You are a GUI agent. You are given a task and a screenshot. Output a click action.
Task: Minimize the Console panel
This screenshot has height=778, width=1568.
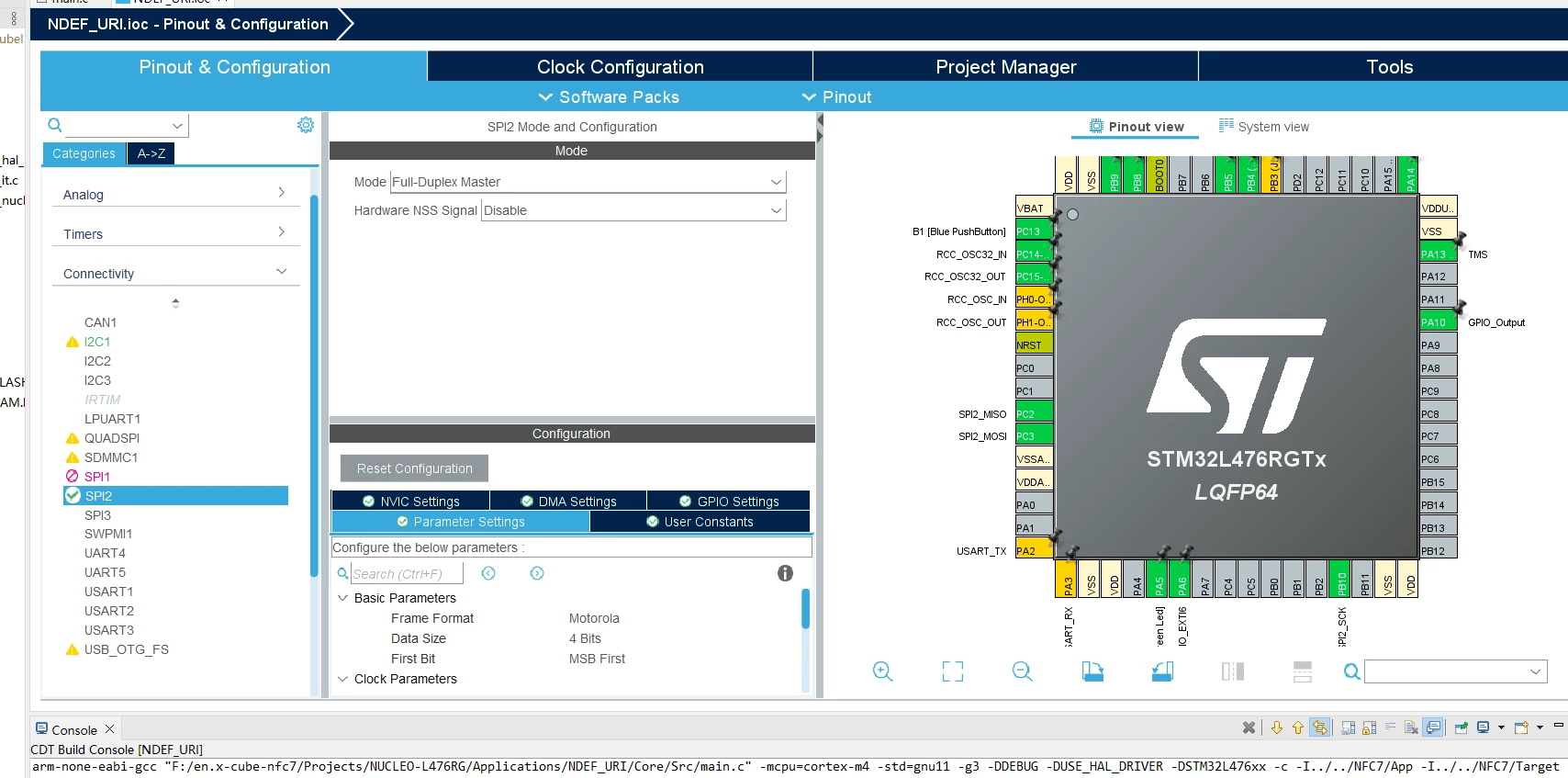[1558, 726]
